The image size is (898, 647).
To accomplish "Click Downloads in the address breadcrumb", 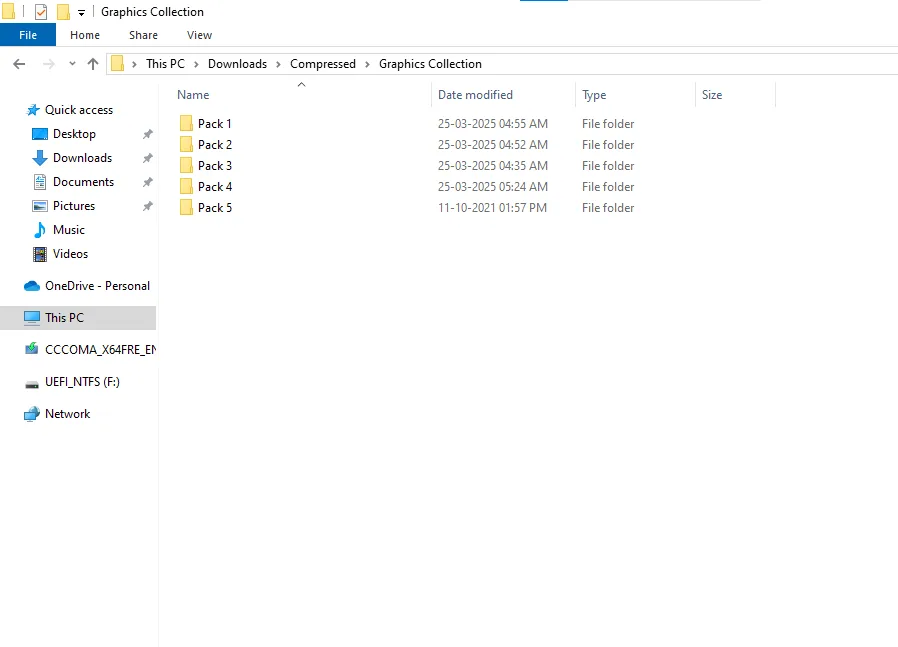I will pos(237,64).
